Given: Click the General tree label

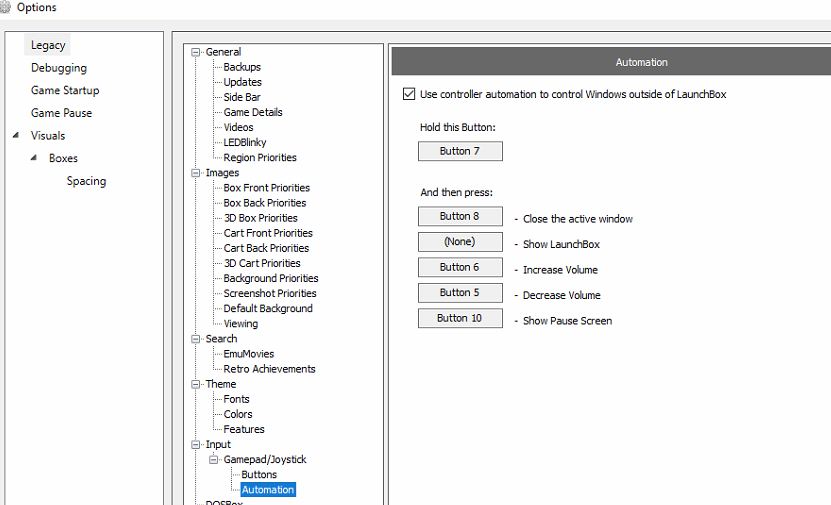Looking at the screenshot, I should [x=224, y=52].
